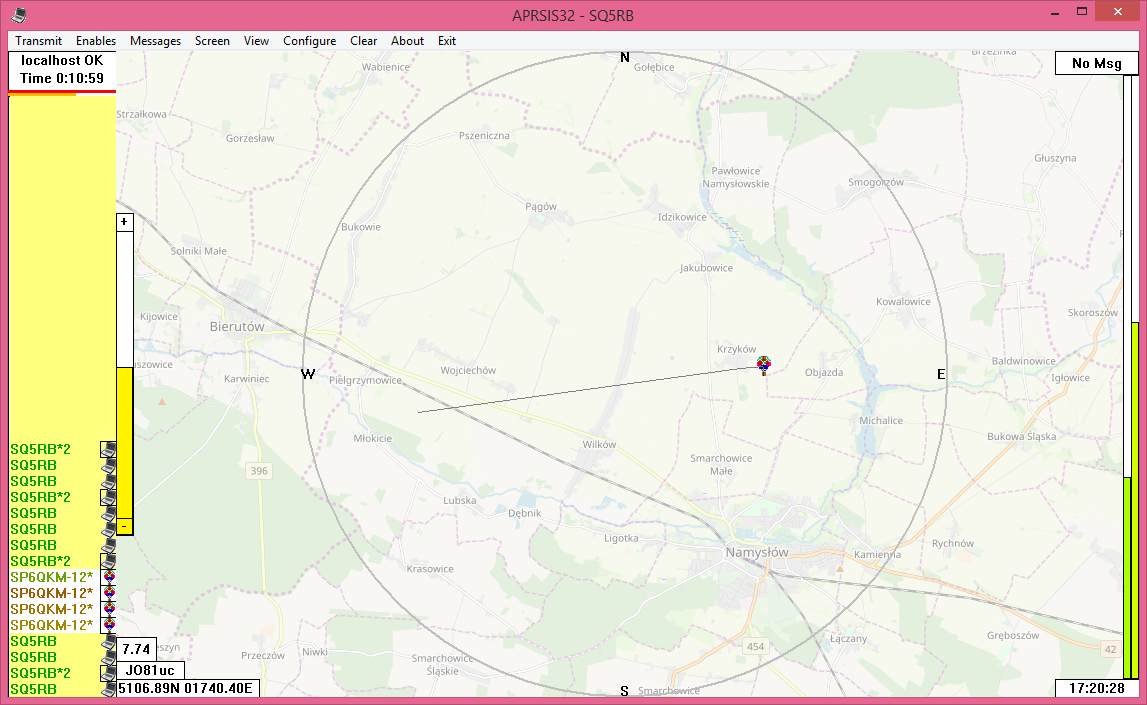Viewport: 1147px width, 705px height.
Task: Click the Dębnik label on the map
Action: click(524, 513)
